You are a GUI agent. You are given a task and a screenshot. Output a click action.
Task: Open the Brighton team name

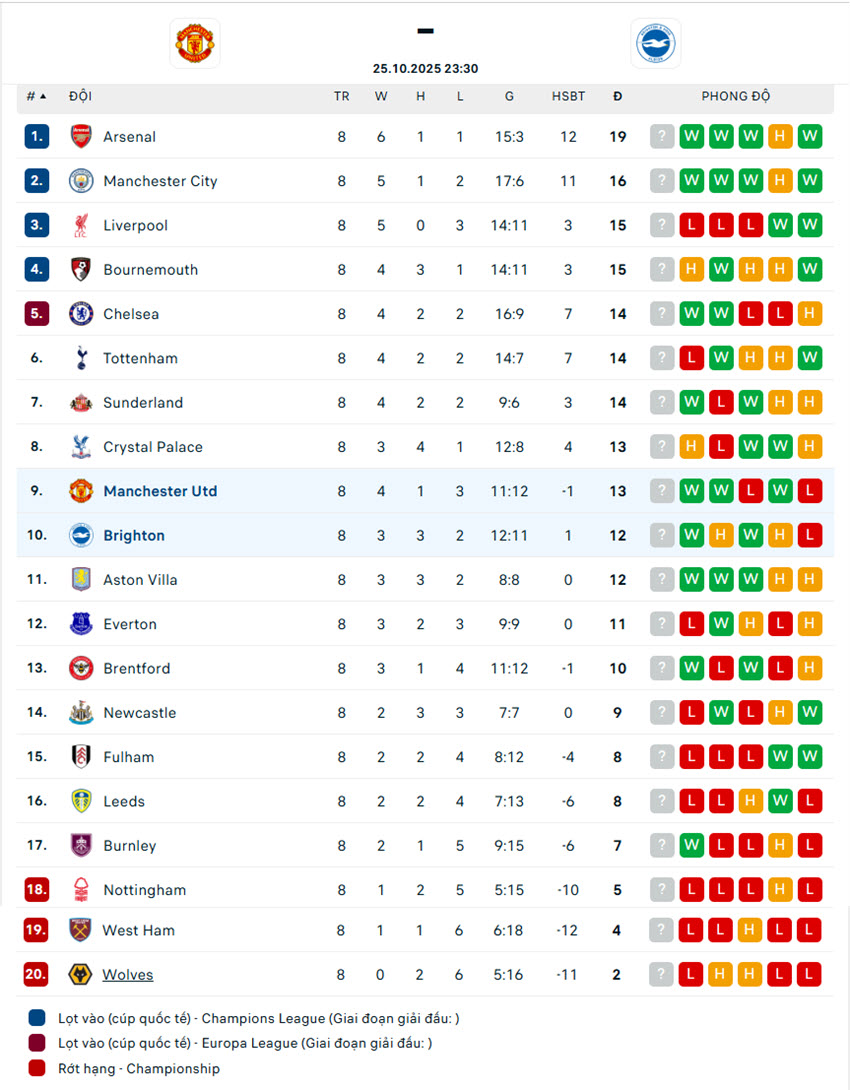pyautogui.click(x=134, y=536)
